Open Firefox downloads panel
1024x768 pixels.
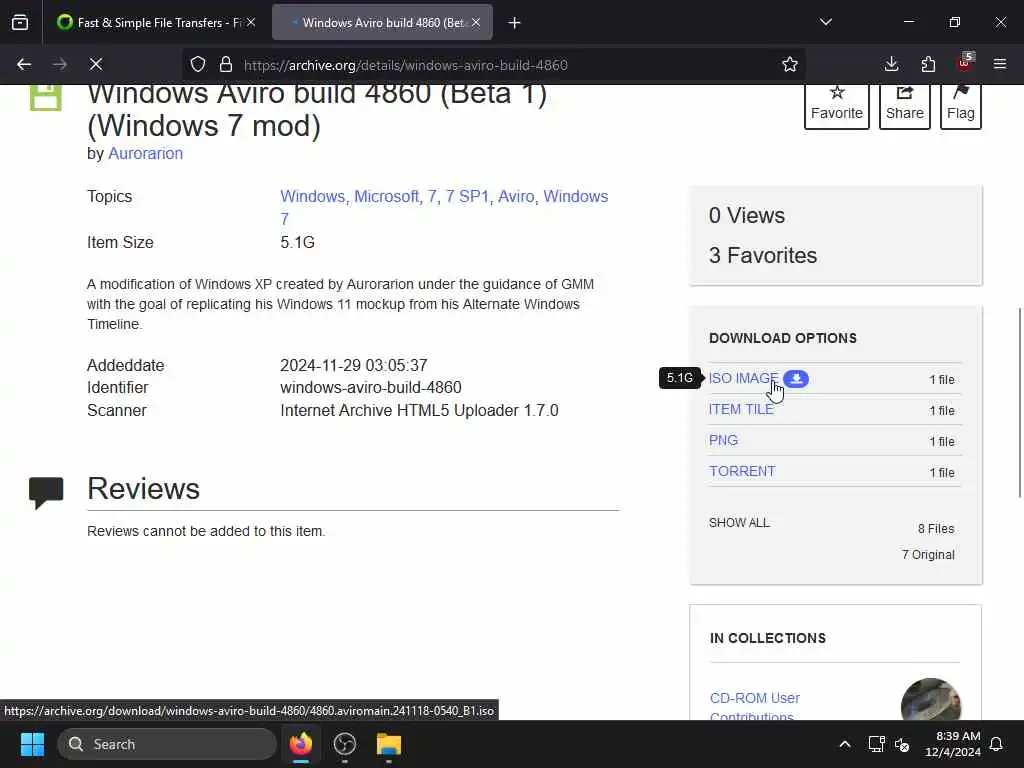[x=891, y=64]
